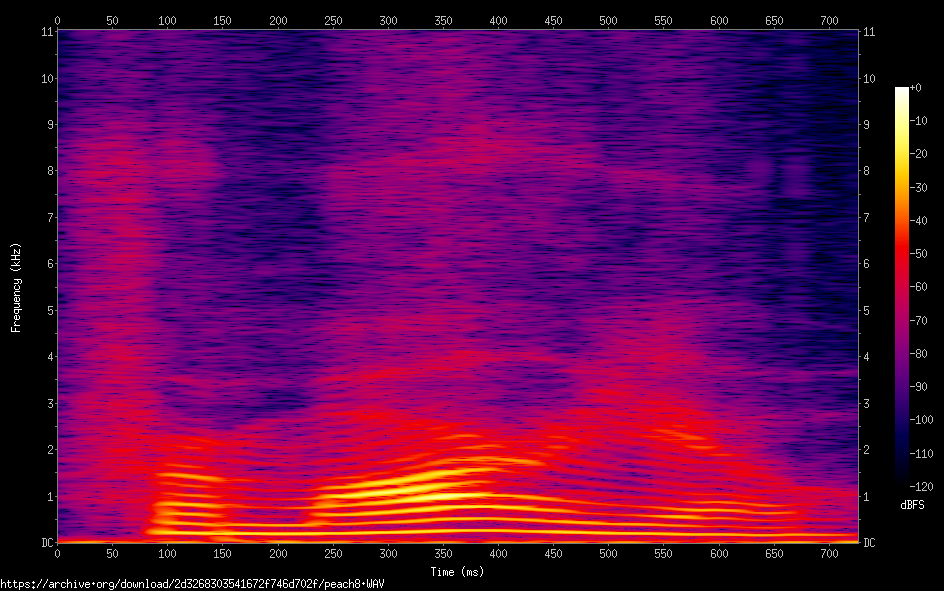Click the 500 ms tick on top axis
The height and width of the screenshot is (591, 944).
coord(608,20)
